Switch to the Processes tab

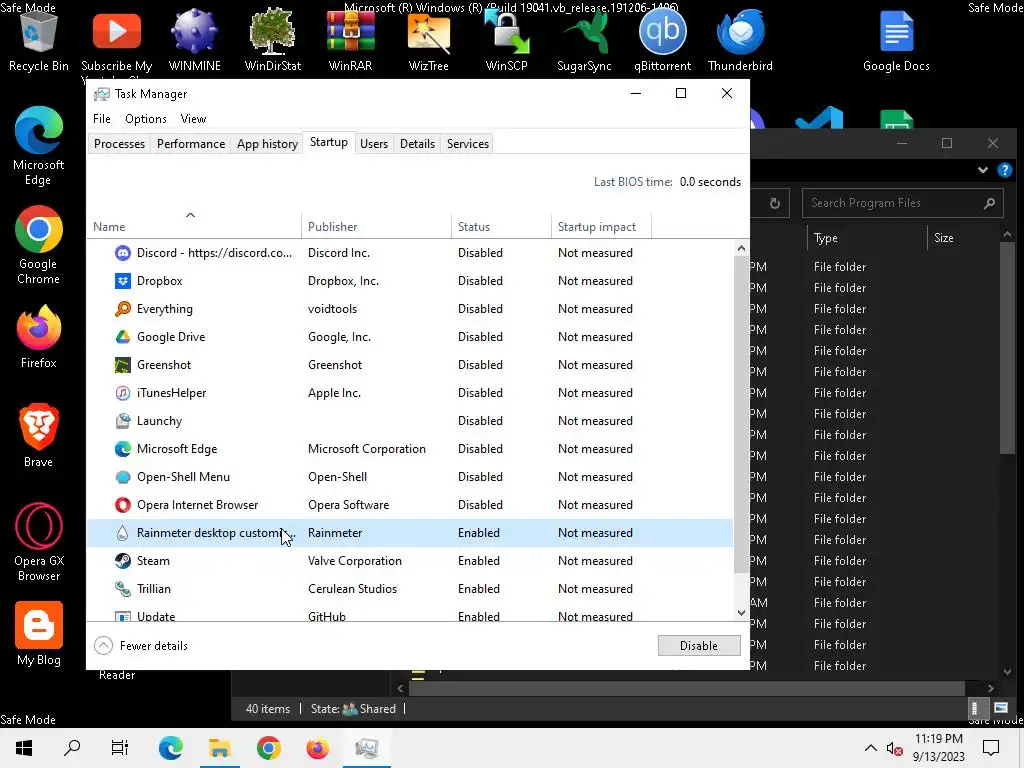120,144
